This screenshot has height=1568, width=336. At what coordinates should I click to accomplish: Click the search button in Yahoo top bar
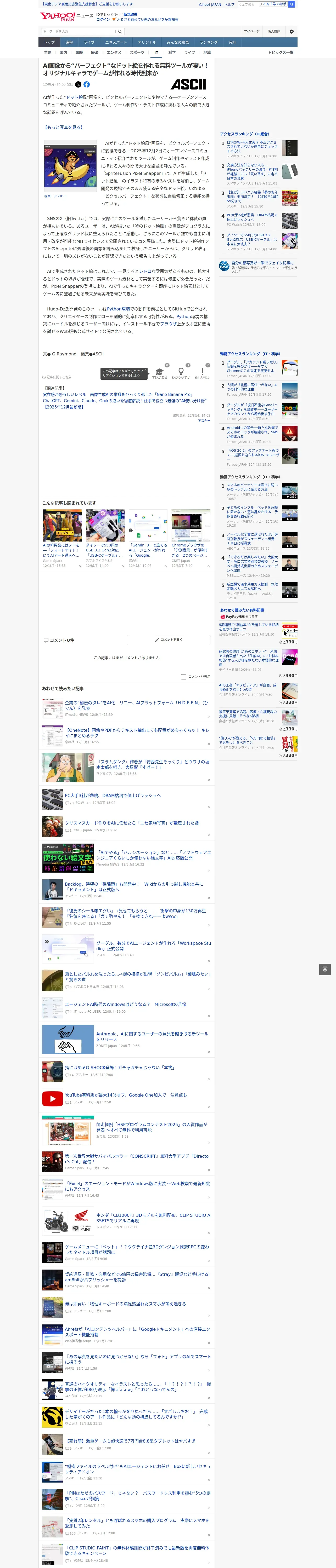click(x=292, y=4)
